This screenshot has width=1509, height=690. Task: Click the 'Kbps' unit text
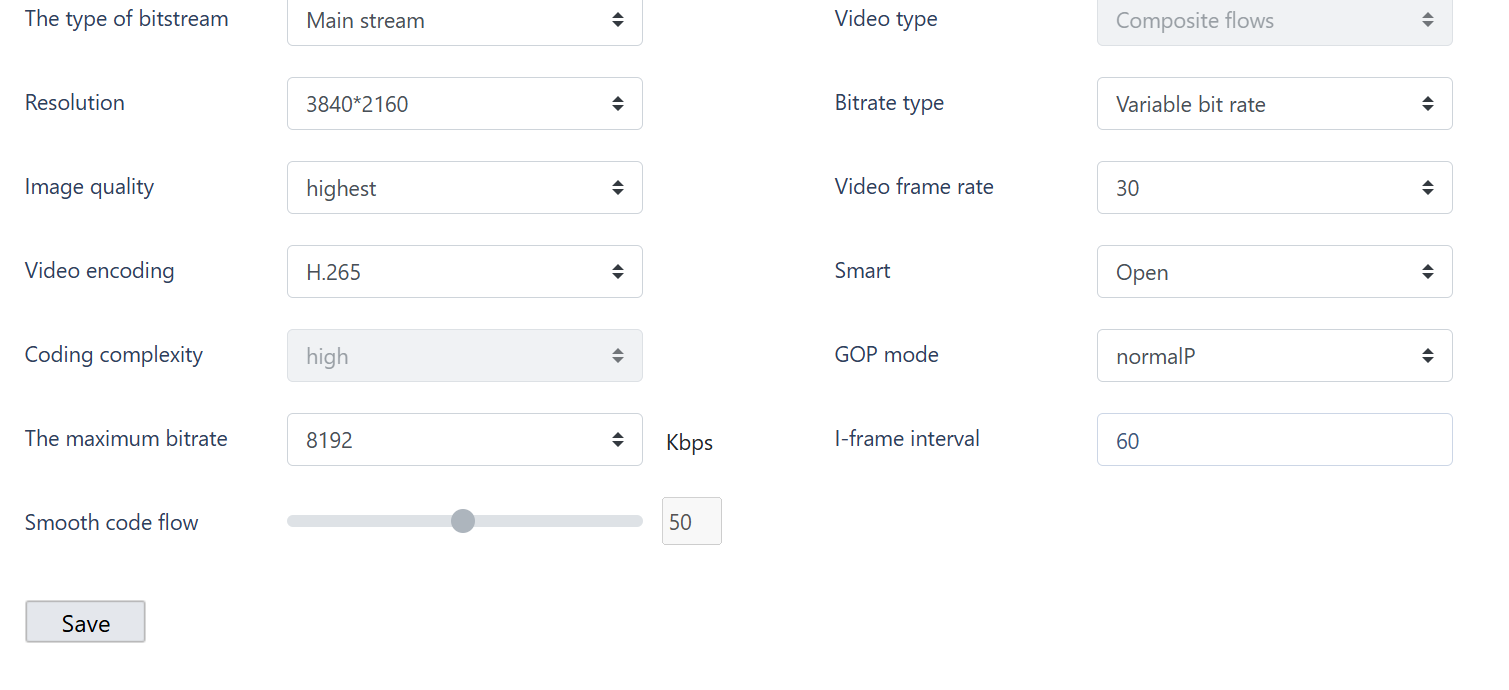click(x=689, y=442)
